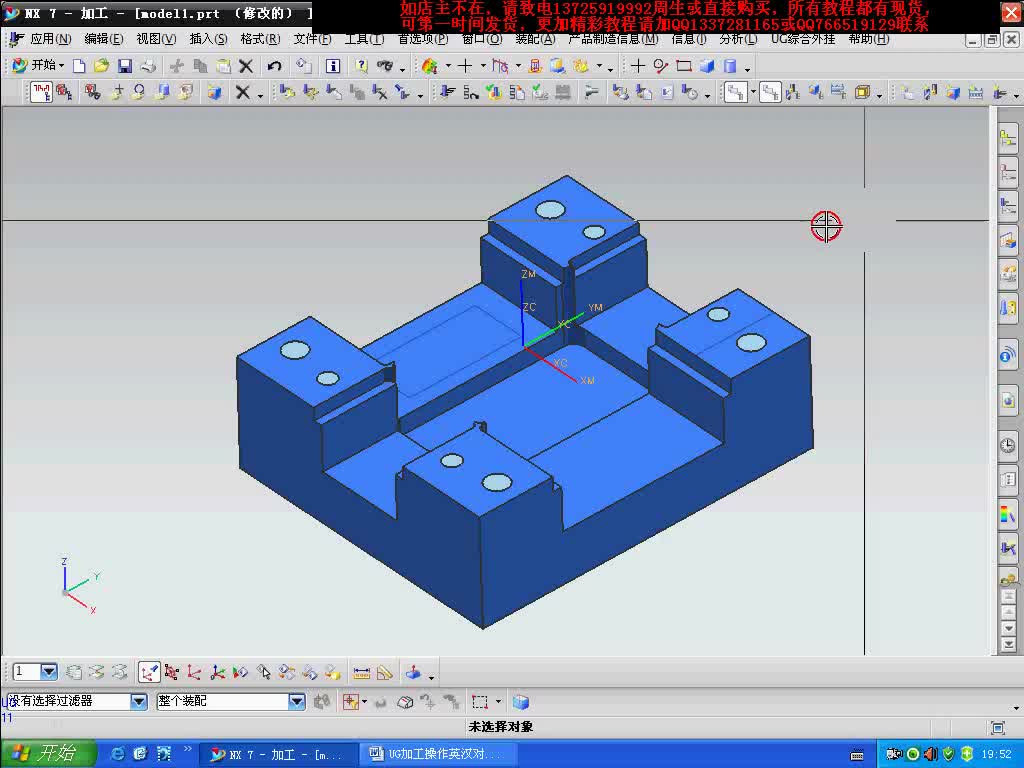1024x768 pixels.
Task: Click the measure angle icon
Action: click(x=385, y=672)
